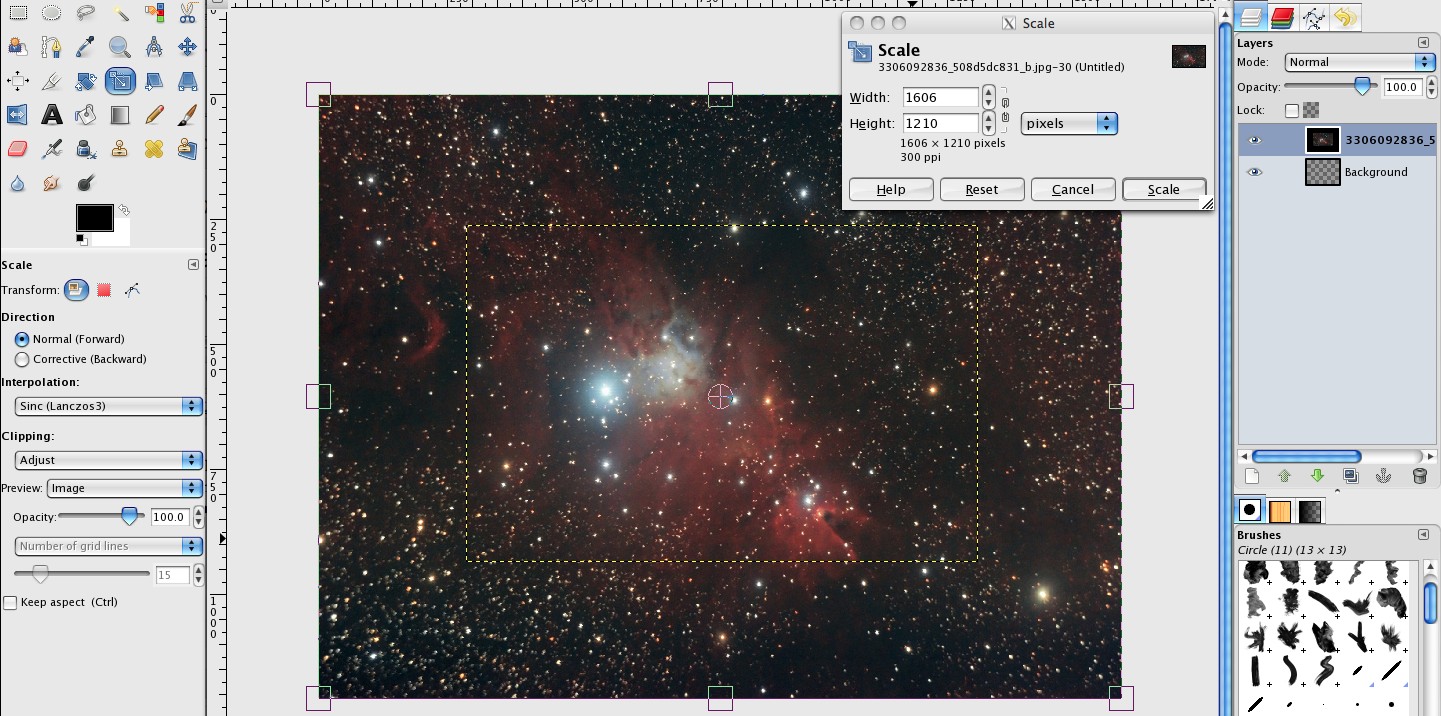Screen dimensions: 1441x716
Task: Select the Pencil tool
Action: click(x=153, y=115)
